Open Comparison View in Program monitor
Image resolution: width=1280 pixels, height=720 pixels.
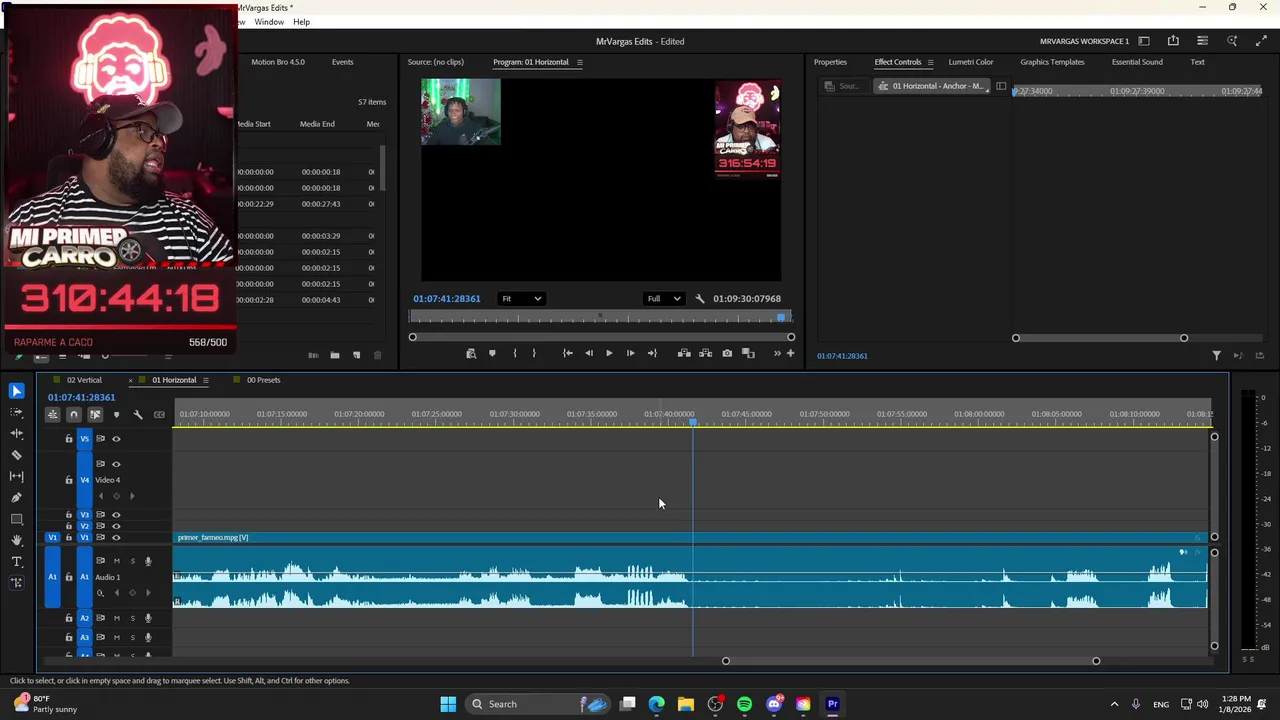tap(748, 353)
